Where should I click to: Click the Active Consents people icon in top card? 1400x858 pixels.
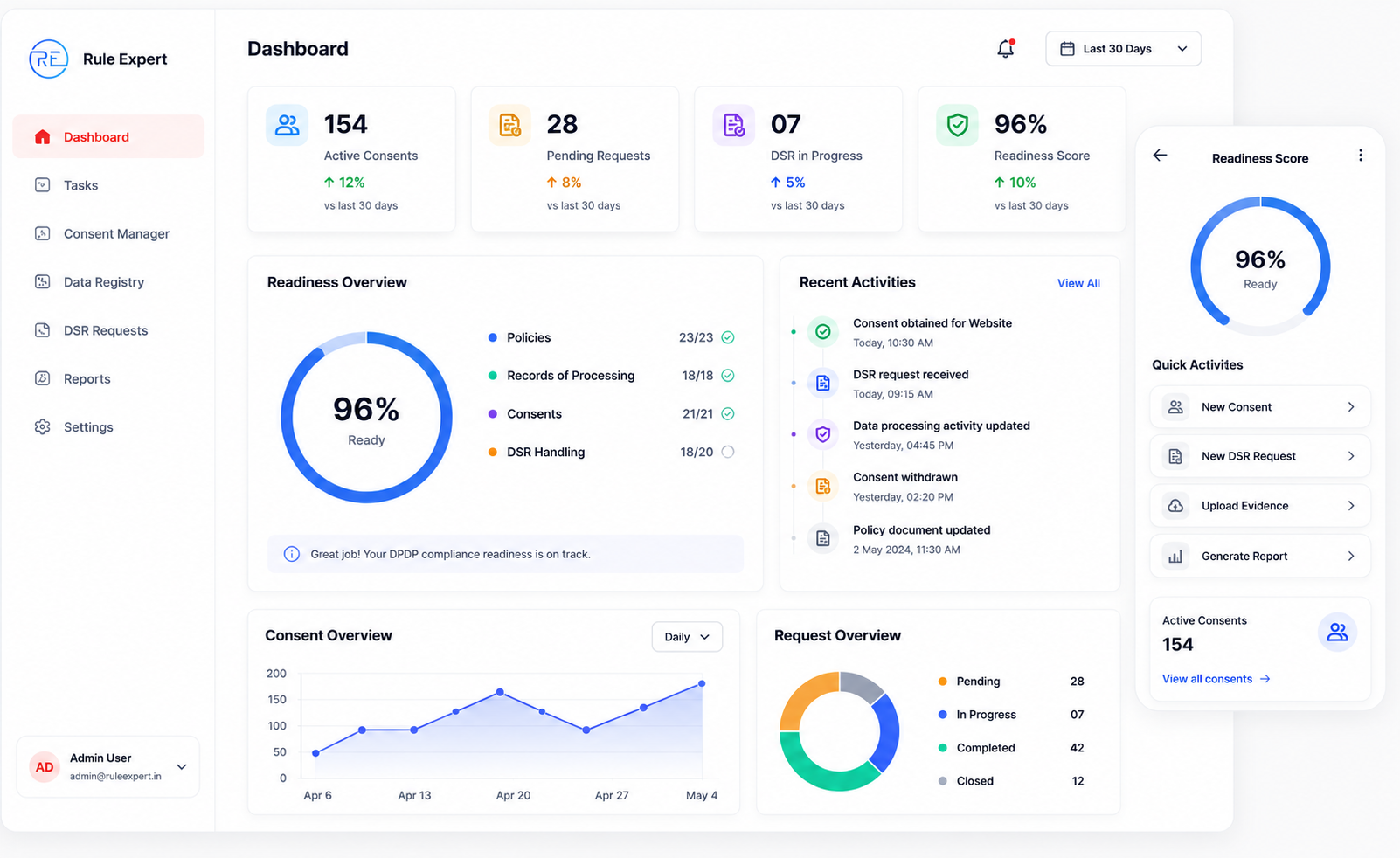pos(287,125)
